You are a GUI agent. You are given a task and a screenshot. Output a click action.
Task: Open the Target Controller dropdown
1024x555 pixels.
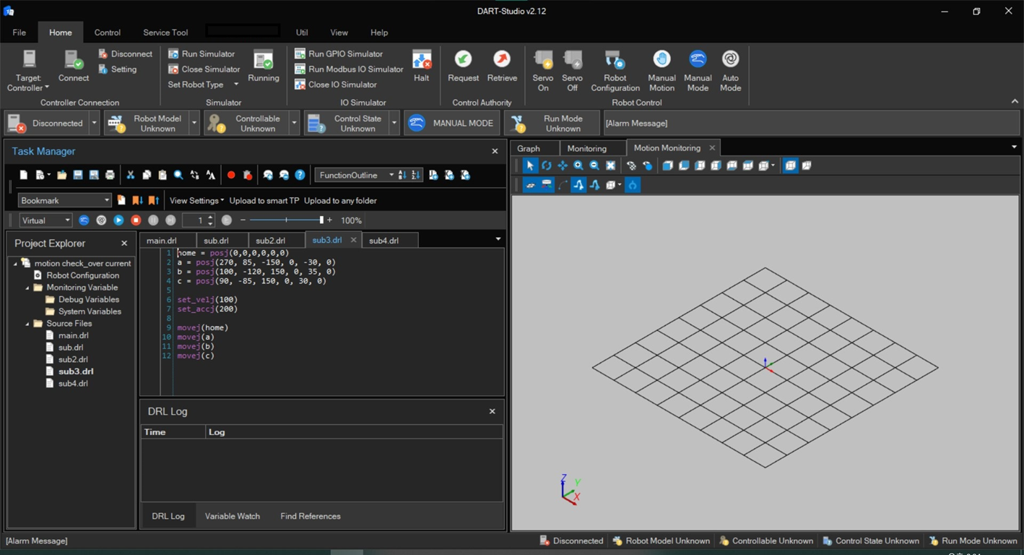click(27, 71)
